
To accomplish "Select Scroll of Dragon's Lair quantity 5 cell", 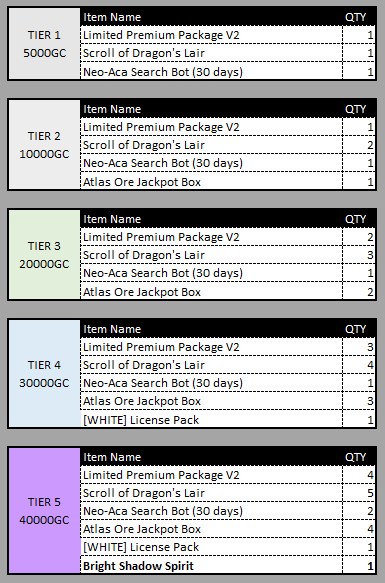I will click(359, 493).
